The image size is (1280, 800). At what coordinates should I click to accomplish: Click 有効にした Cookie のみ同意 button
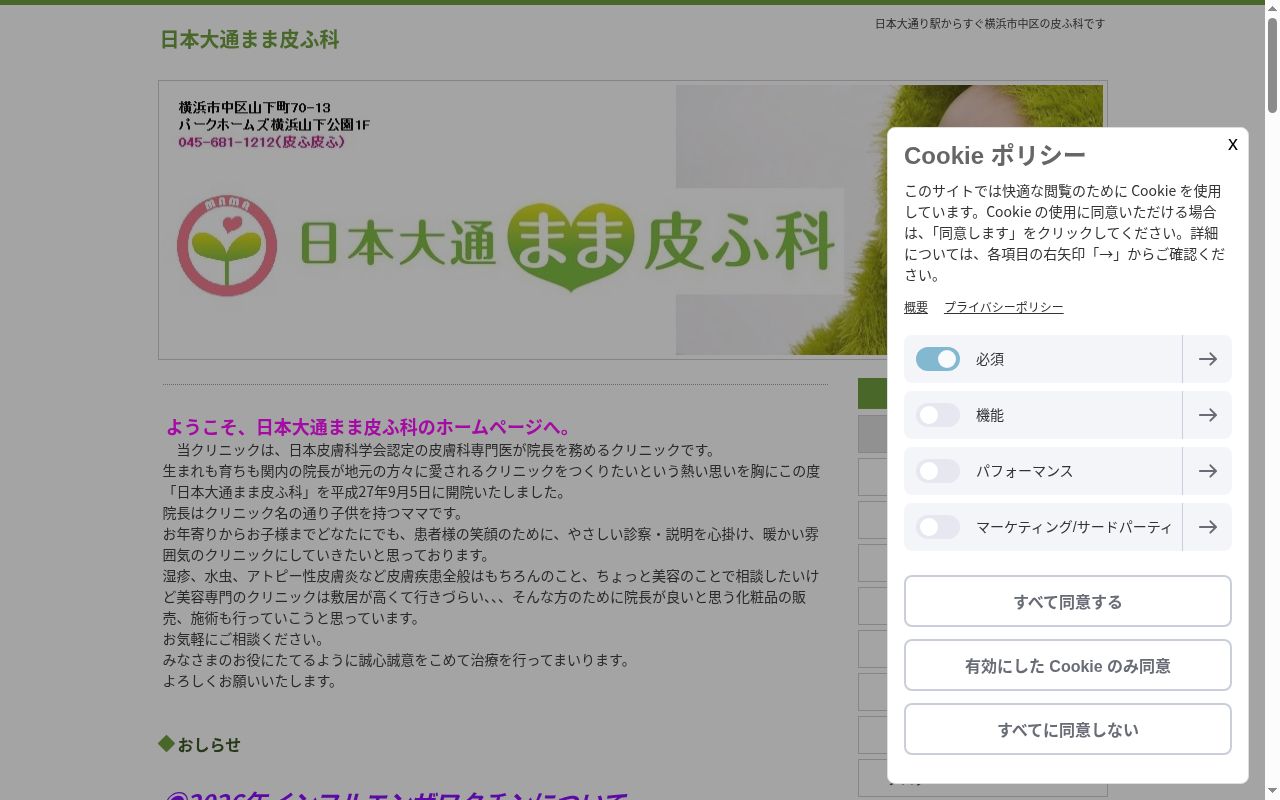[x=1068, y=665]
